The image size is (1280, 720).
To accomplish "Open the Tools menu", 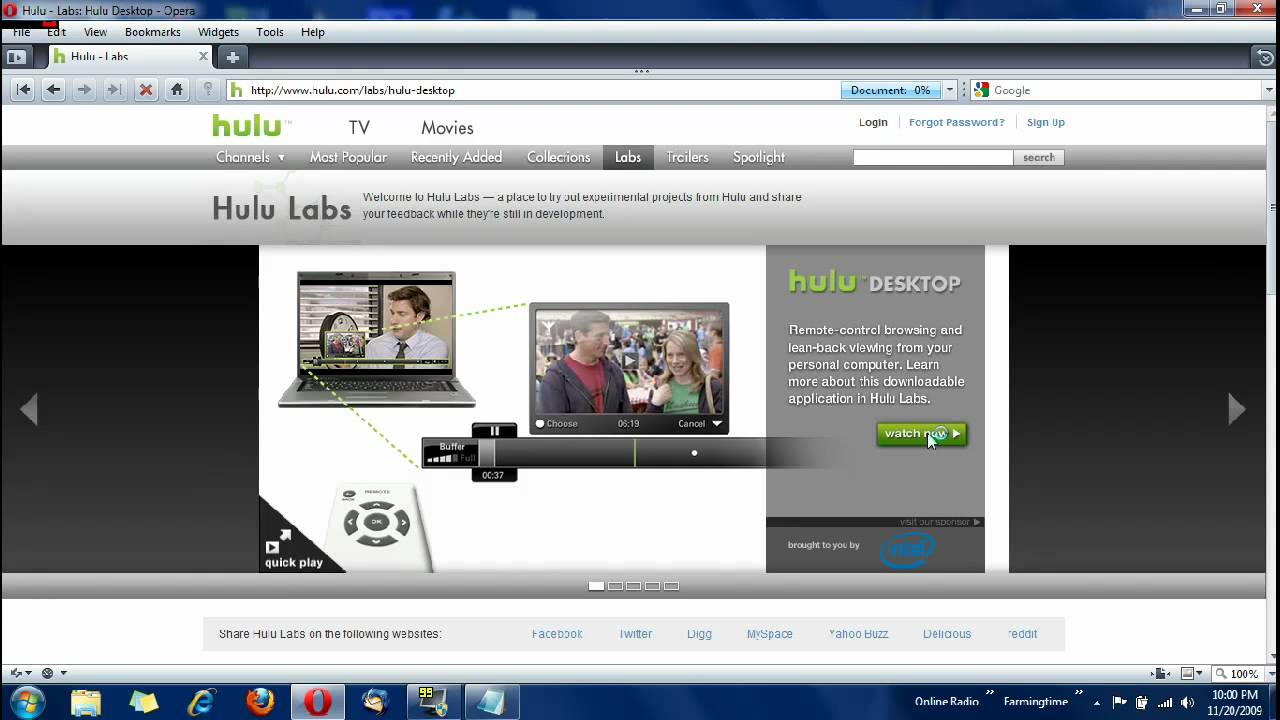I will (x=270, y=32).
